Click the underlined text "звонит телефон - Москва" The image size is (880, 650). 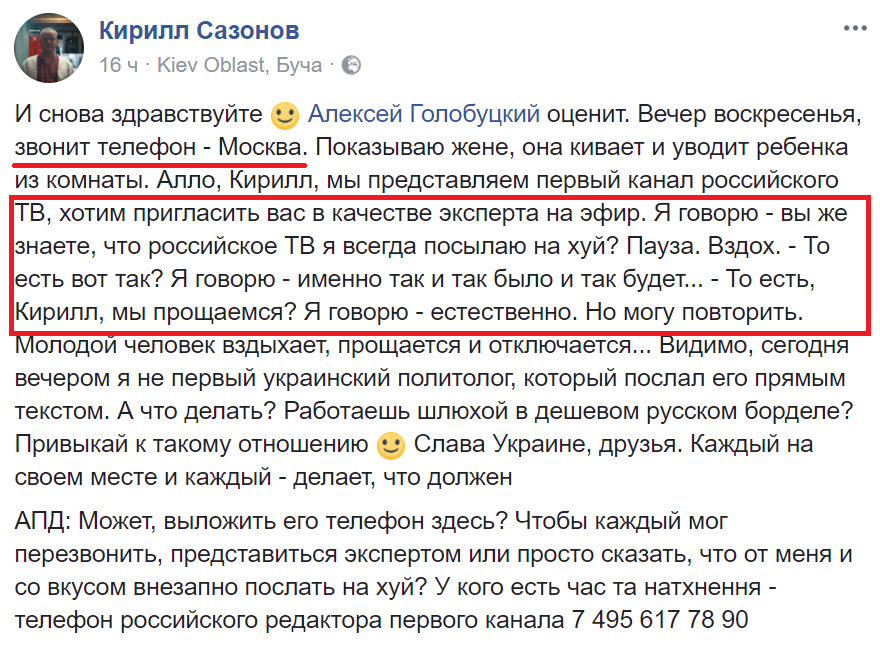[160, 148]
